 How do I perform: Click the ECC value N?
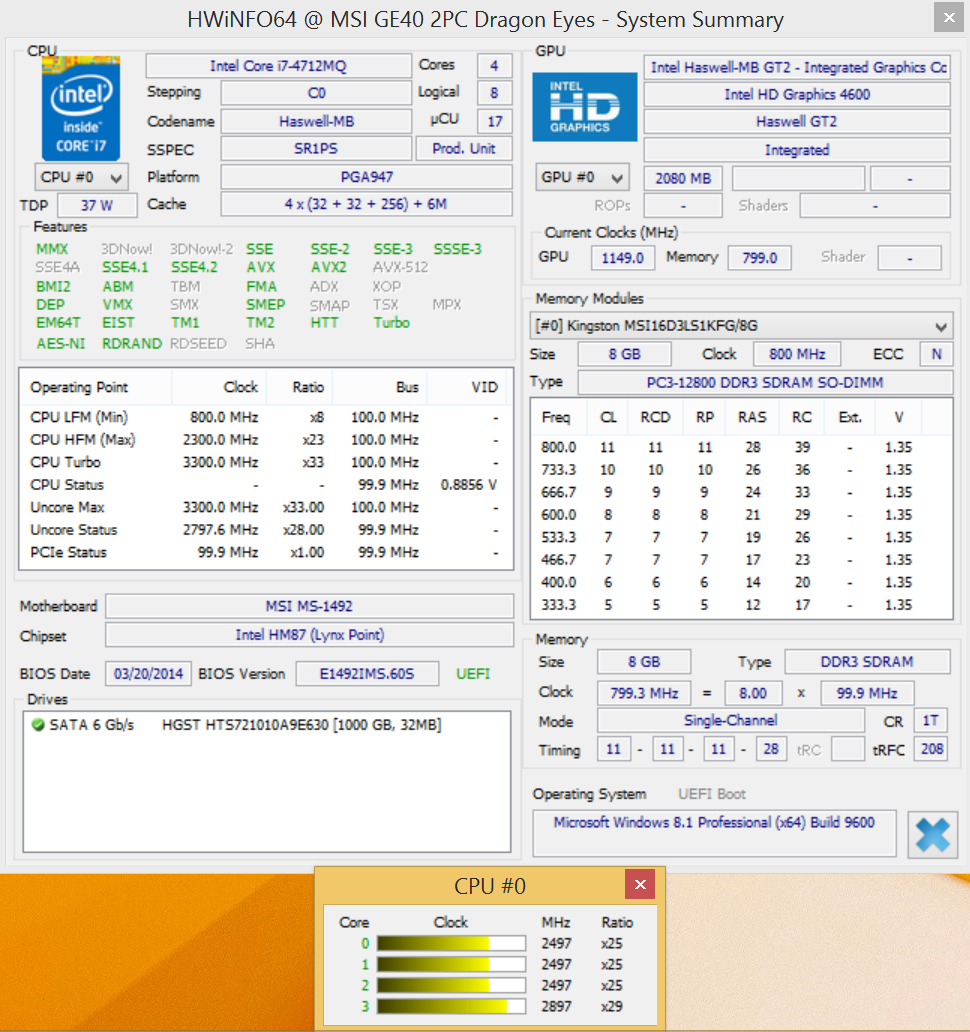(936, 354)
